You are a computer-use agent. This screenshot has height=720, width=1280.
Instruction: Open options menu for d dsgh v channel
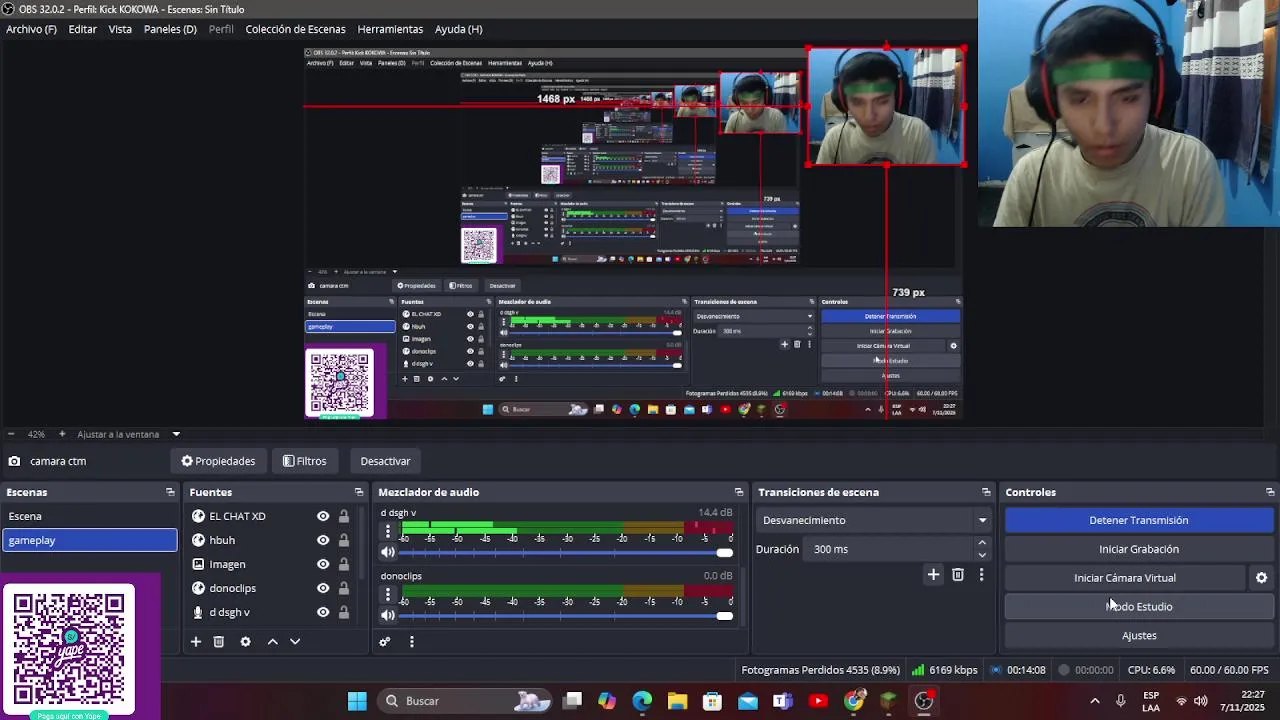(388, 531)
